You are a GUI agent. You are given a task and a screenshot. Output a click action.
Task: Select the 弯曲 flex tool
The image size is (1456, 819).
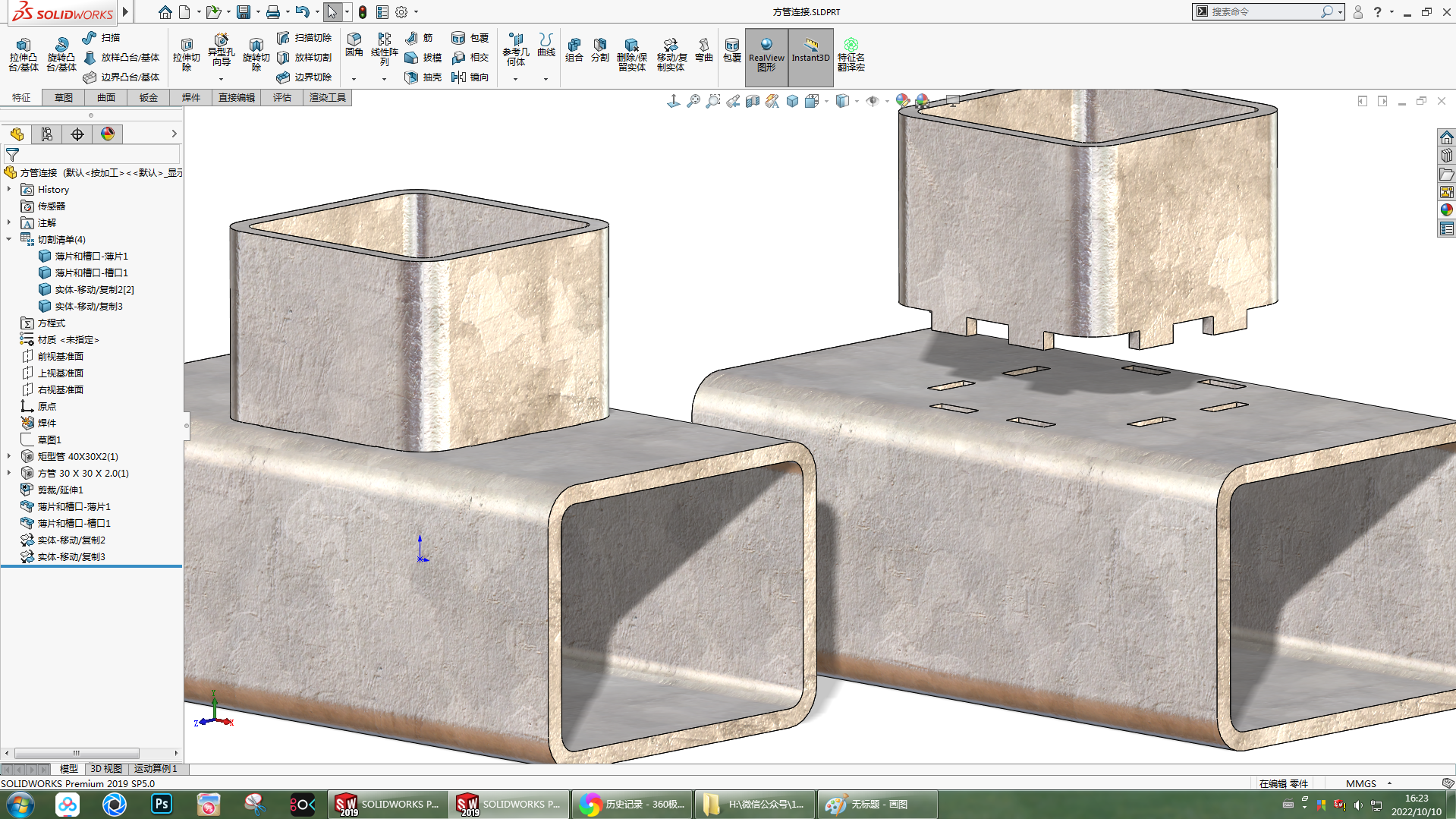[x=704, y=50]
